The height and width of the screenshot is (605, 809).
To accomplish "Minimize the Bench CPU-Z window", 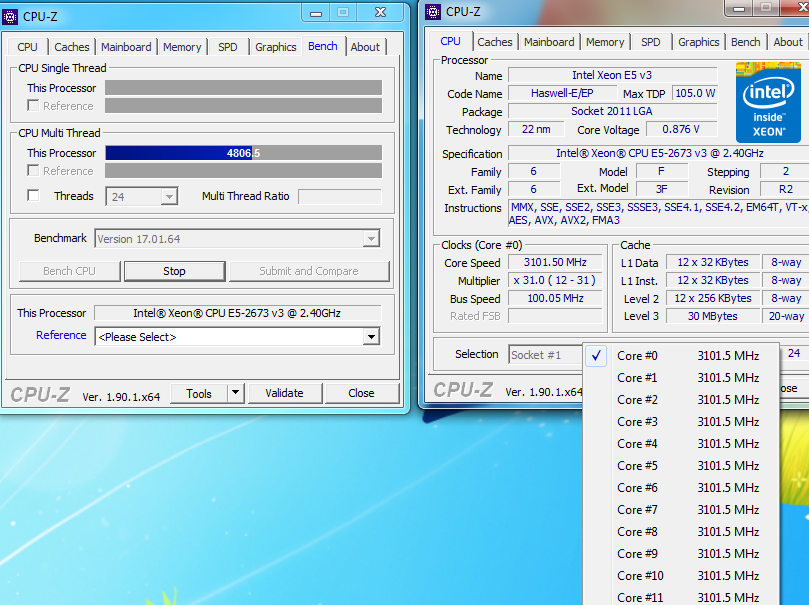I will [316, 13].
